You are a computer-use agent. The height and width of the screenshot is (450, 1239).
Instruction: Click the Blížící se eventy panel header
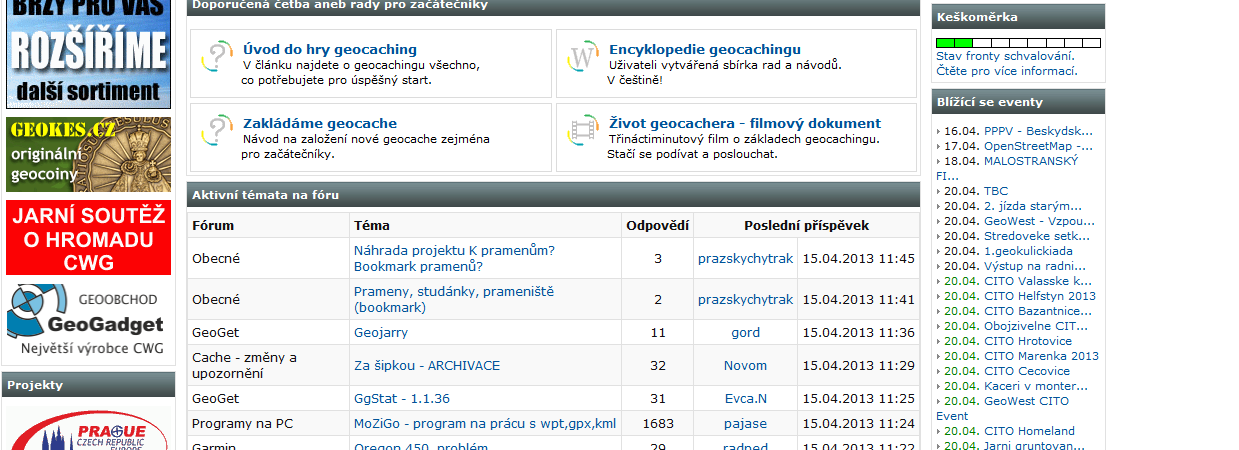(x=1018, y=101)
